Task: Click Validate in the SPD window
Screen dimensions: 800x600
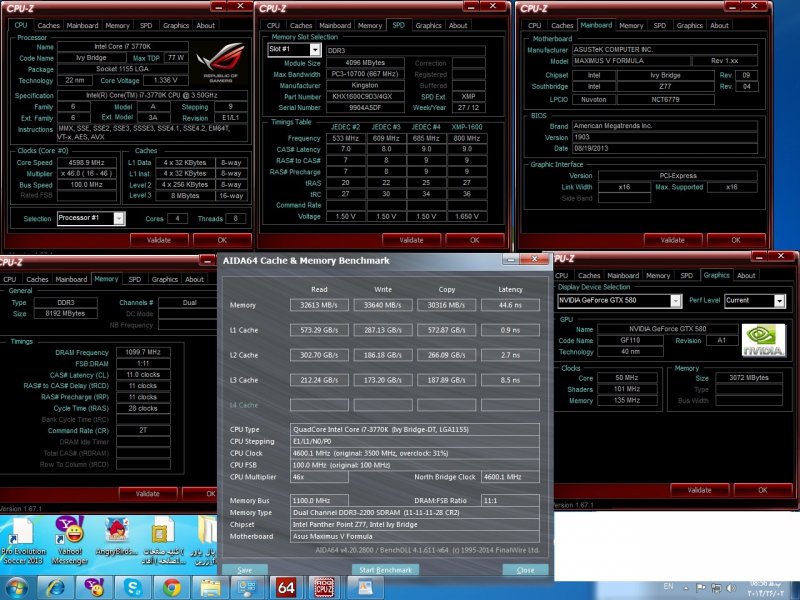Action: coord(411,240)
